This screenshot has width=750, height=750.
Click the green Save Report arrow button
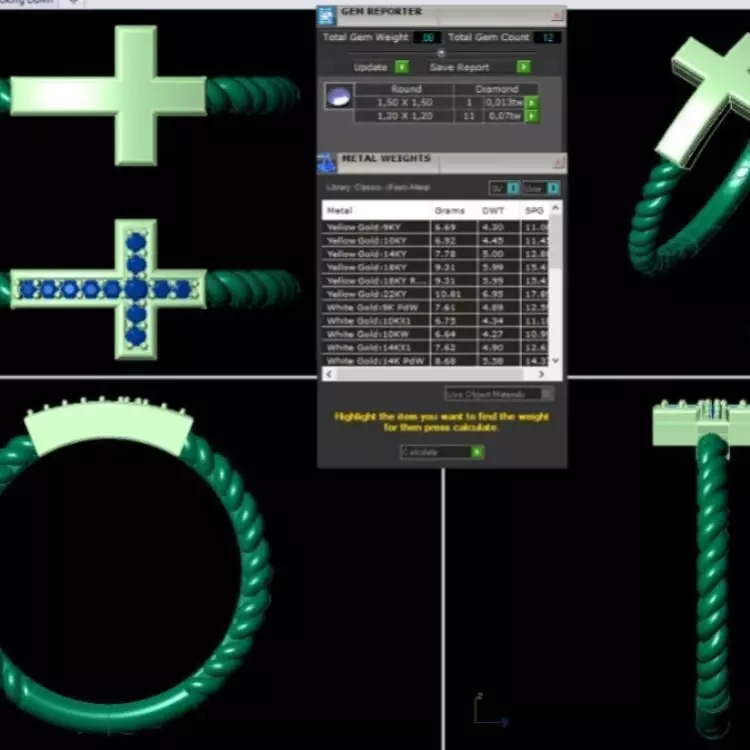pyautogui.click(x=524, y=67)
